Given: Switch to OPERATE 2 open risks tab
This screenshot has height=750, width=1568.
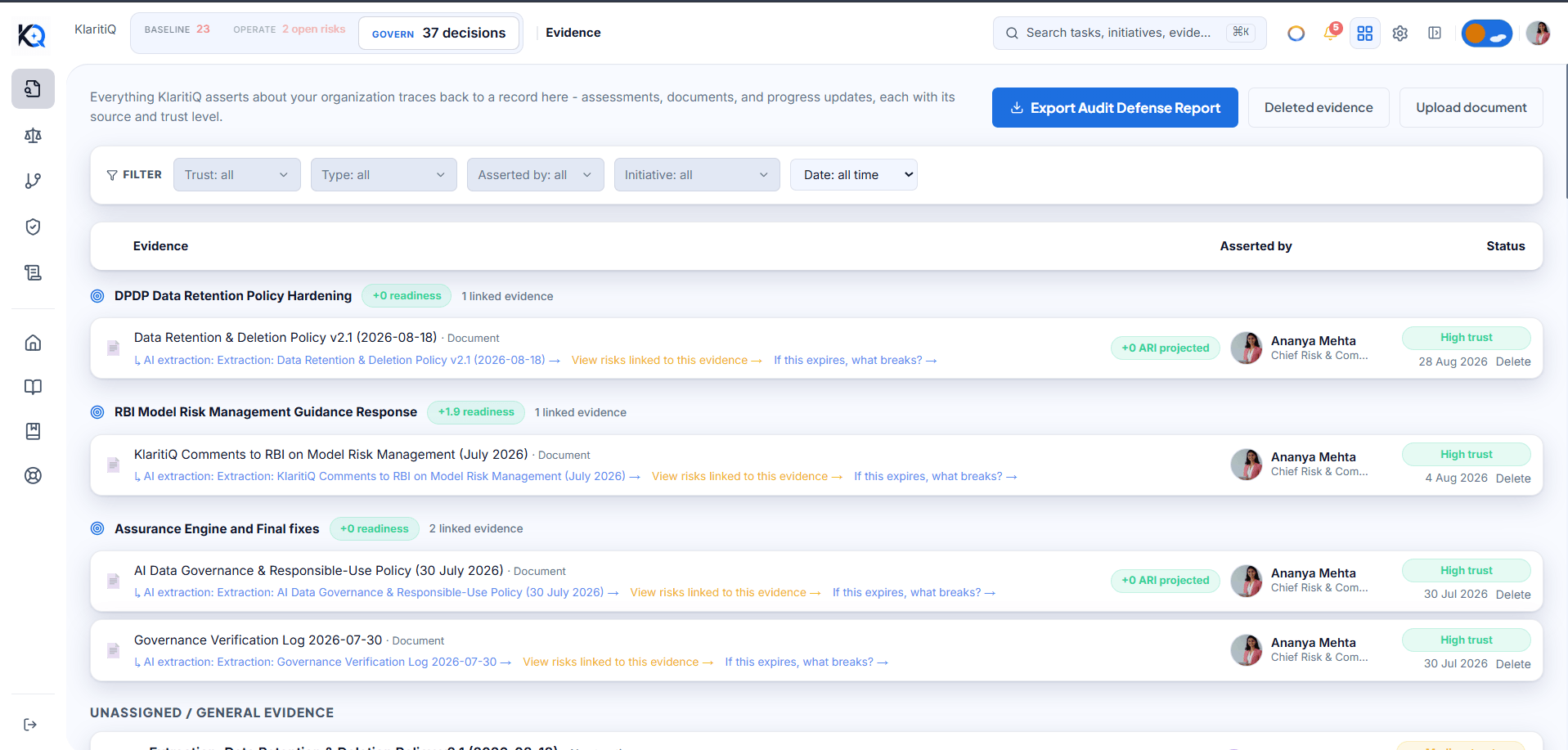Looking at the screenshot, I should [x=290, y=29].
